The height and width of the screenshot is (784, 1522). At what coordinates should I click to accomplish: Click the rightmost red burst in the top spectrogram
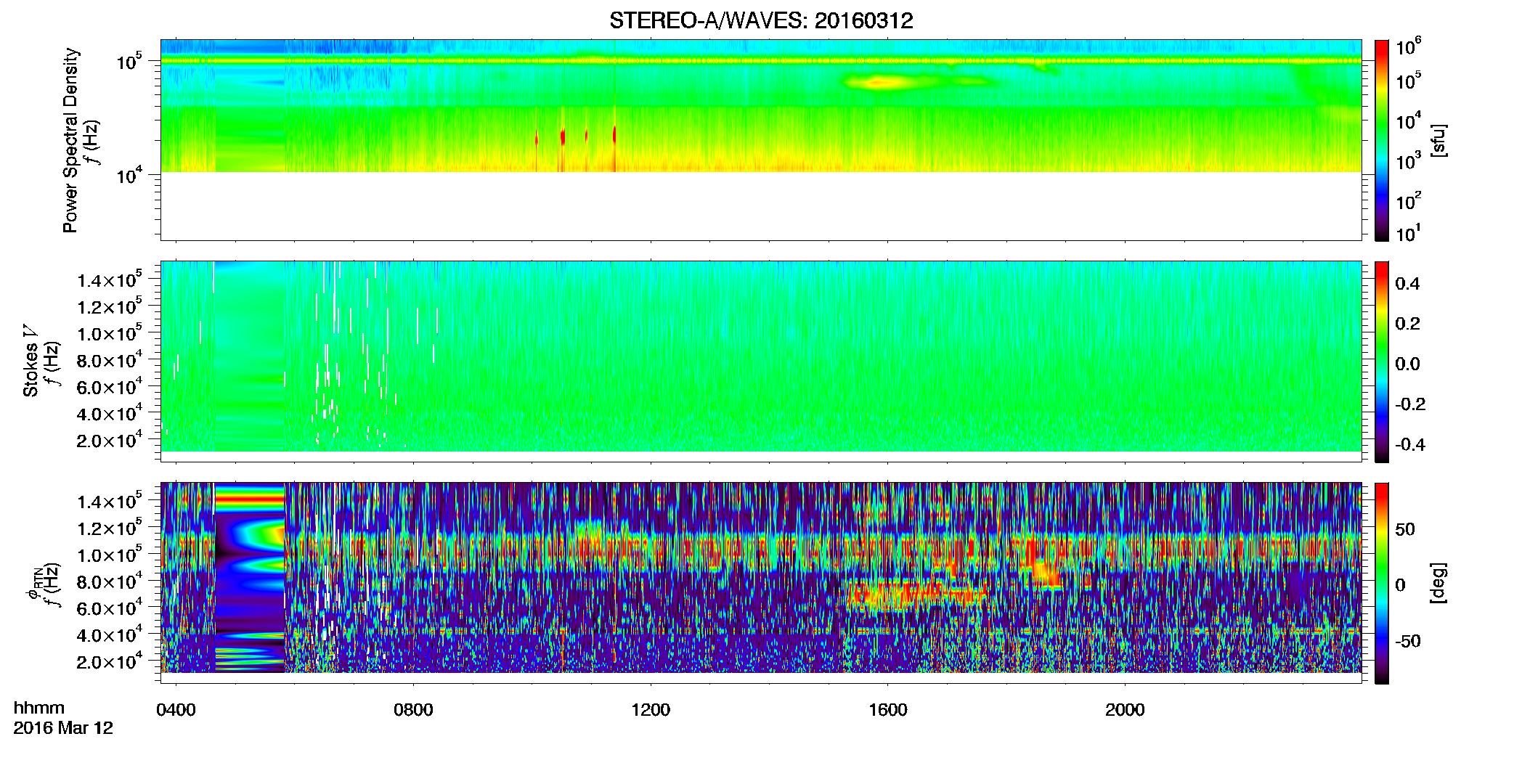point(614,135)
